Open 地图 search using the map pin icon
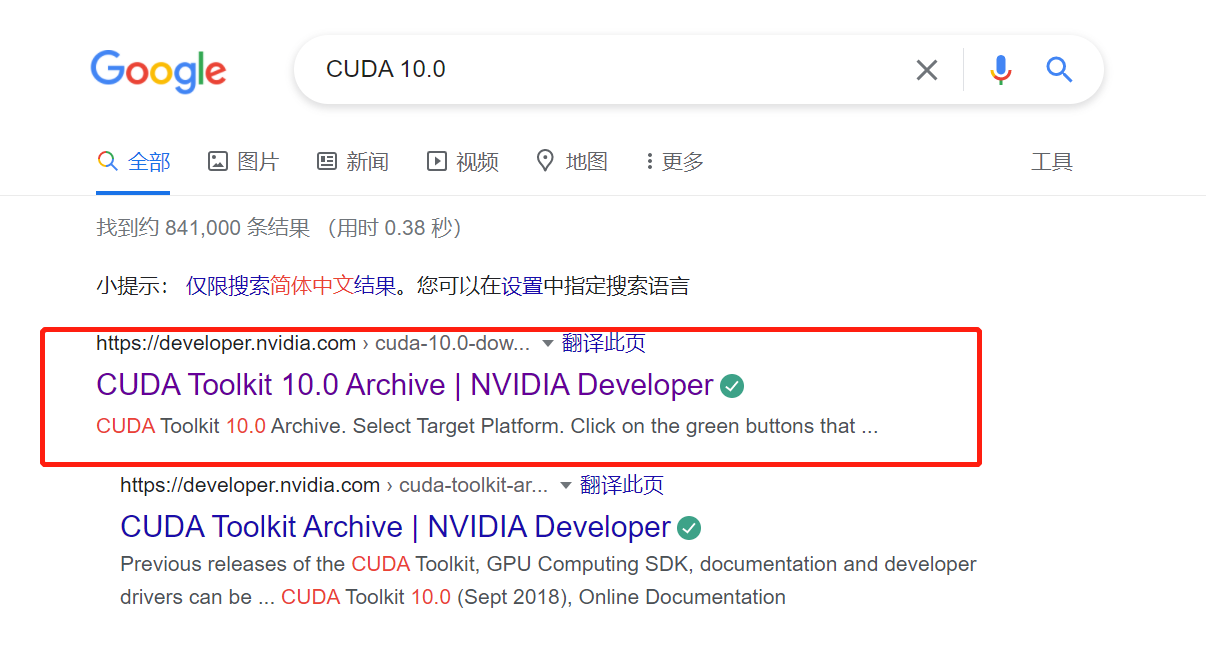Viewport: 1206px width, 657px height. pyautogui.click(x=545, y=161)
